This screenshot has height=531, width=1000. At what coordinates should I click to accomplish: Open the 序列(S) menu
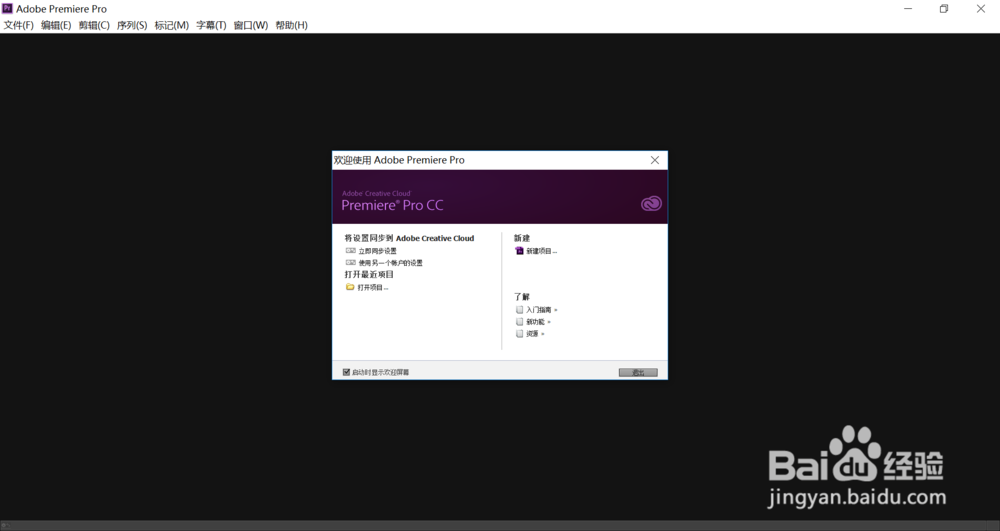(132, 25)
